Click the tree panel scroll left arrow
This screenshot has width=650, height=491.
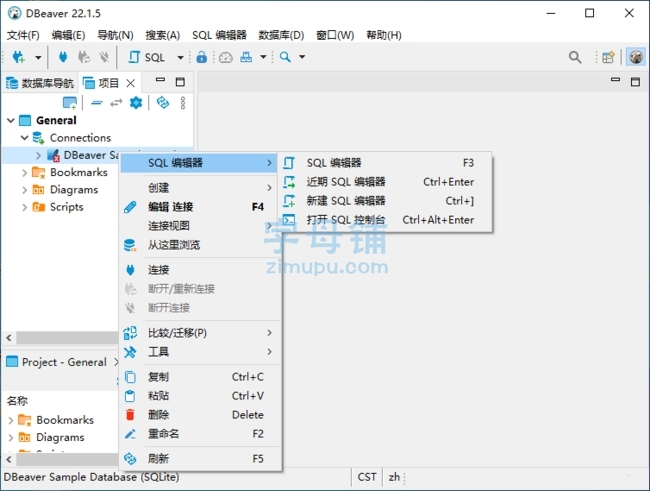click(9, 338)
